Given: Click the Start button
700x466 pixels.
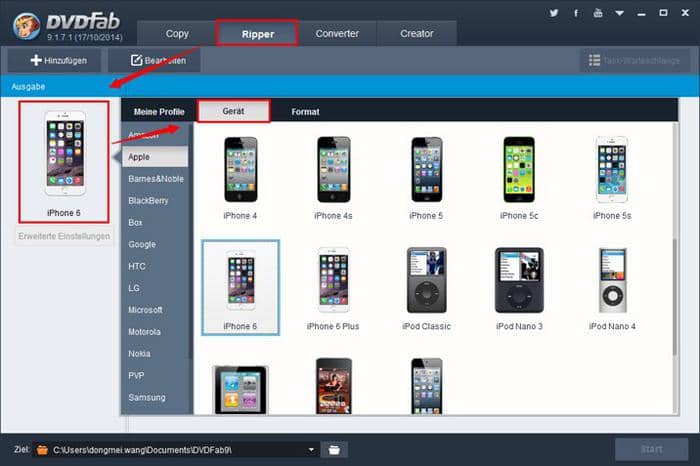Looking at the screenshot, I should 652,449.
